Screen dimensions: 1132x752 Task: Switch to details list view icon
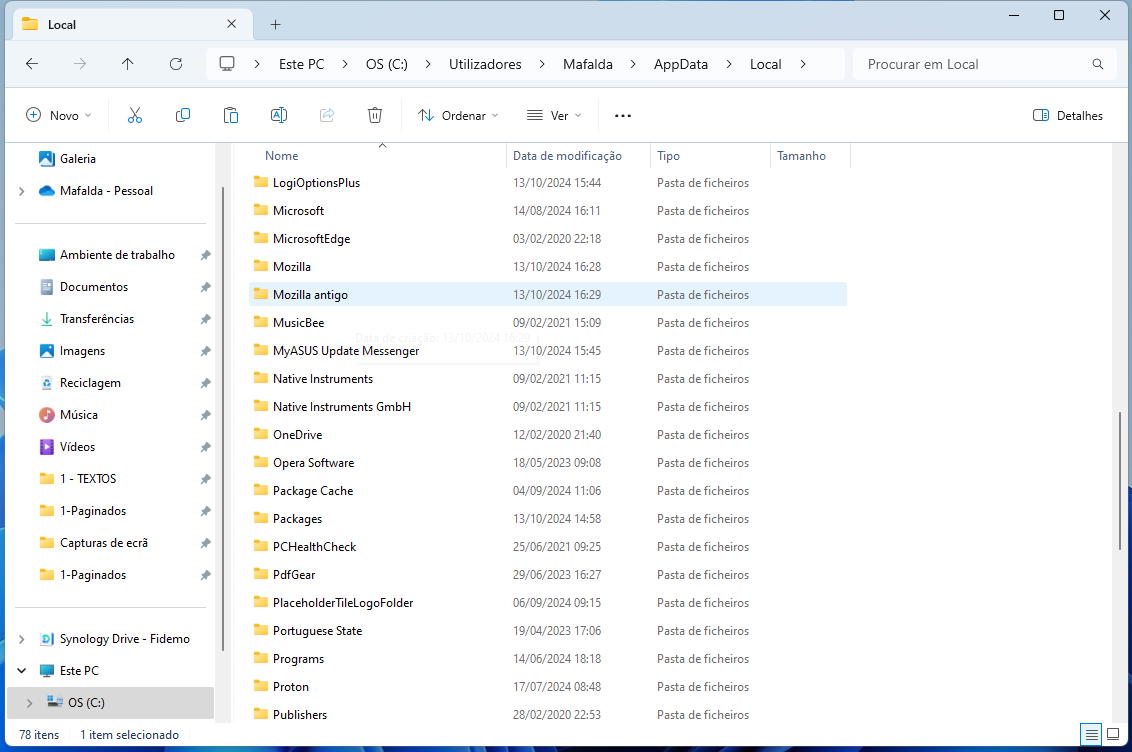[x=1092, y=735]
